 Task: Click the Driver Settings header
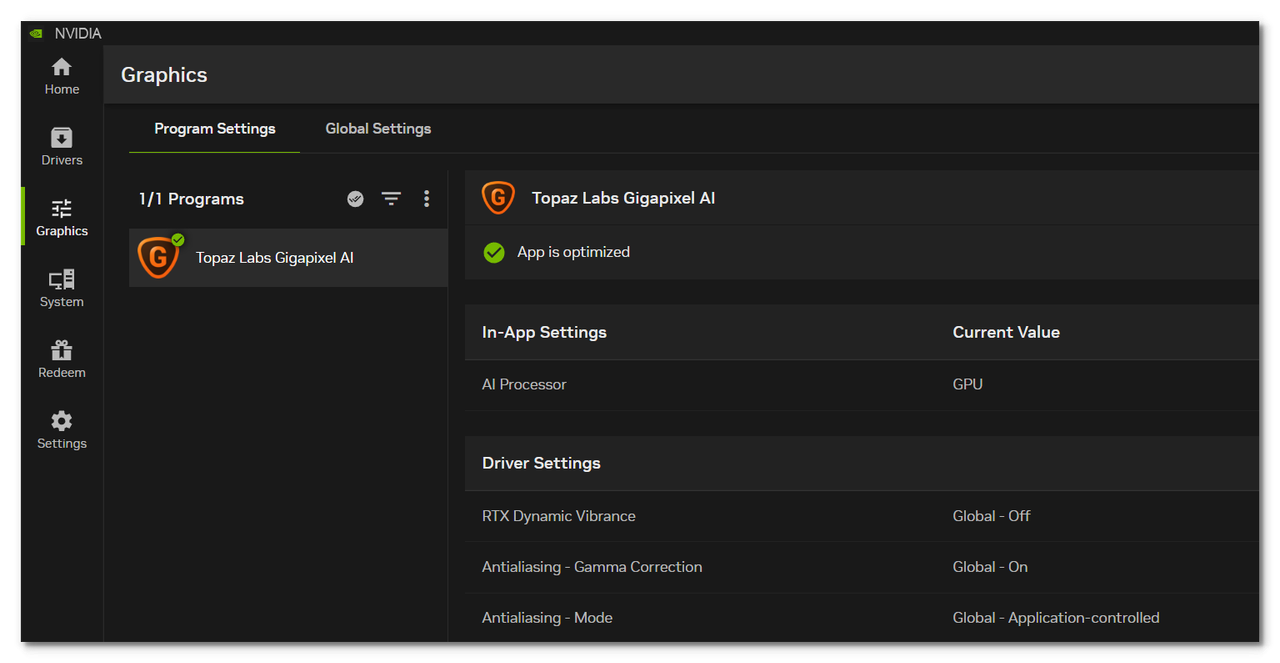(x=541, y=464)
